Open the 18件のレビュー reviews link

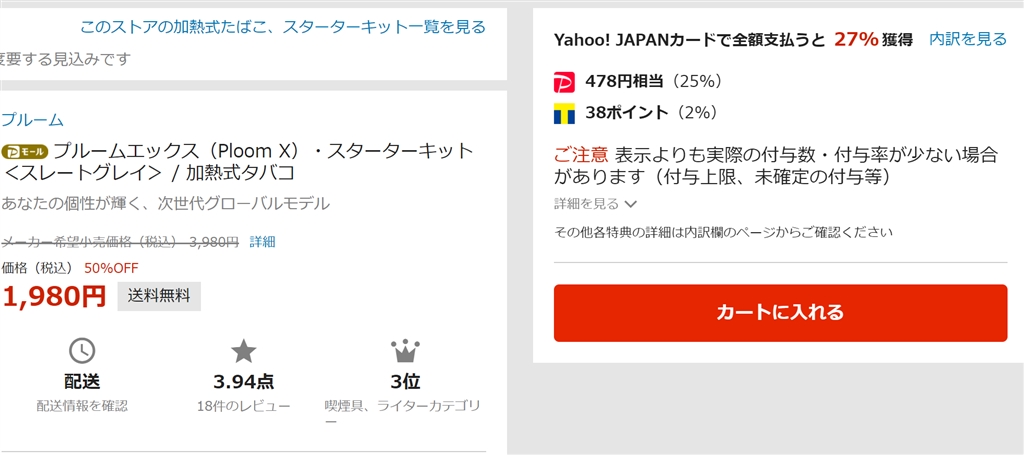coord(244,405)
